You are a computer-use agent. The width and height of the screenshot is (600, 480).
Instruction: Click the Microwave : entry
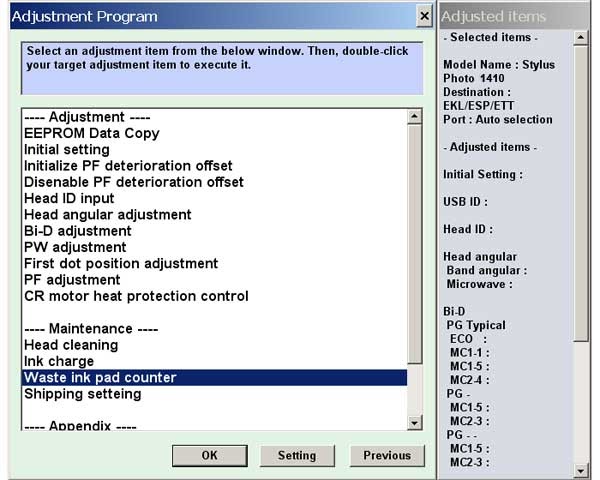pyautogui.click(x=479, y=284)
